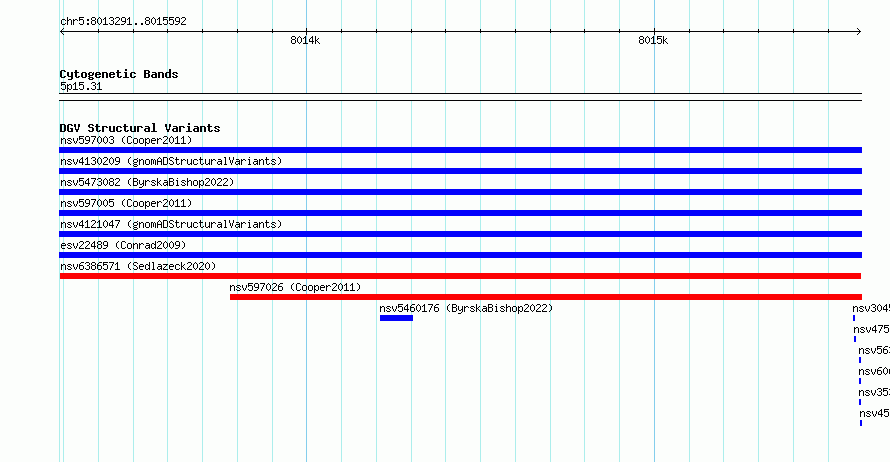Click the 5p15.31 cytogenetic band bar
890x462 pixels.
460,97
